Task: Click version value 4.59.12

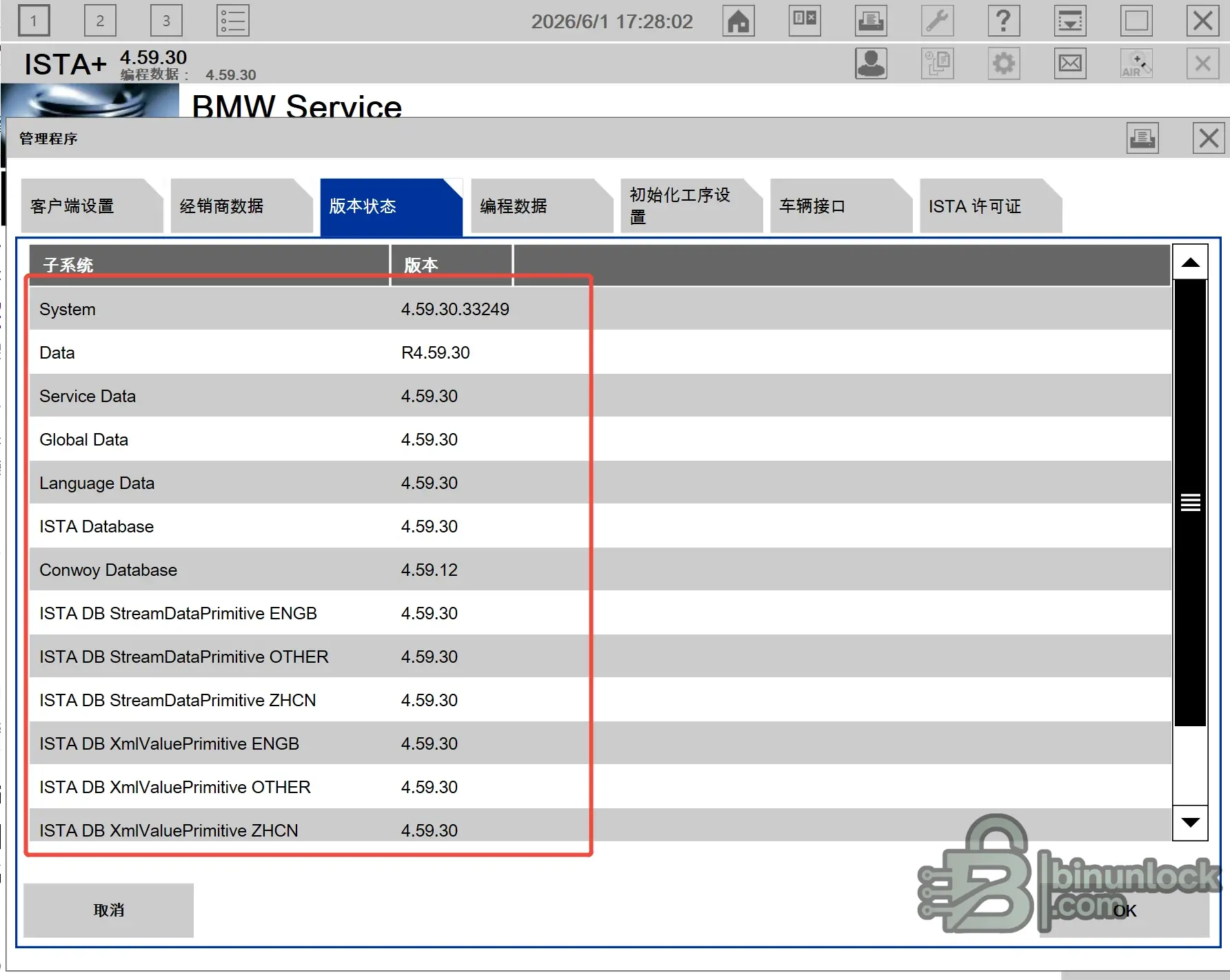Action: click(430, 570)
